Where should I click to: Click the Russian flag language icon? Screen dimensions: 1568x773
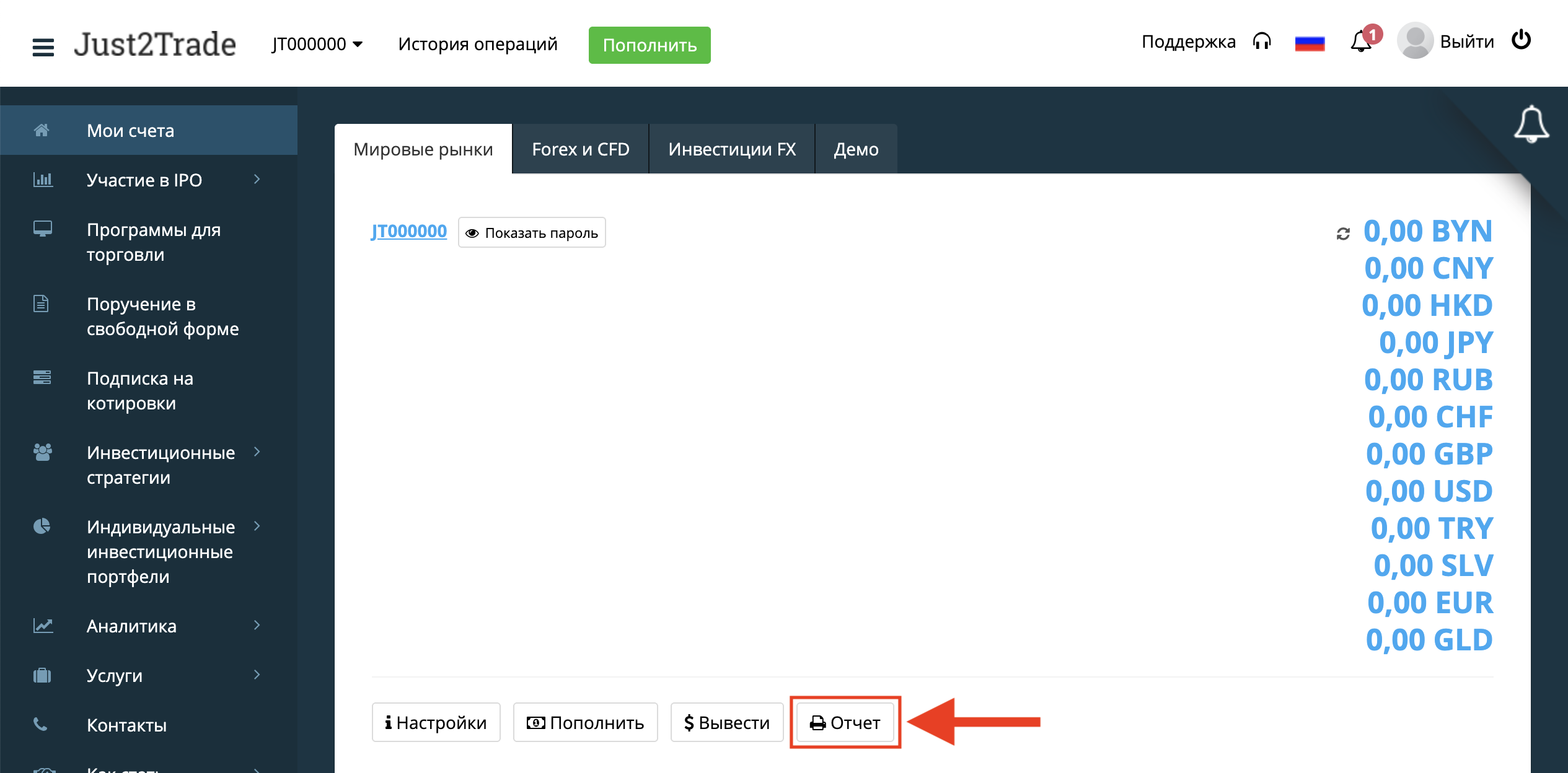[x=1310, y=43]
